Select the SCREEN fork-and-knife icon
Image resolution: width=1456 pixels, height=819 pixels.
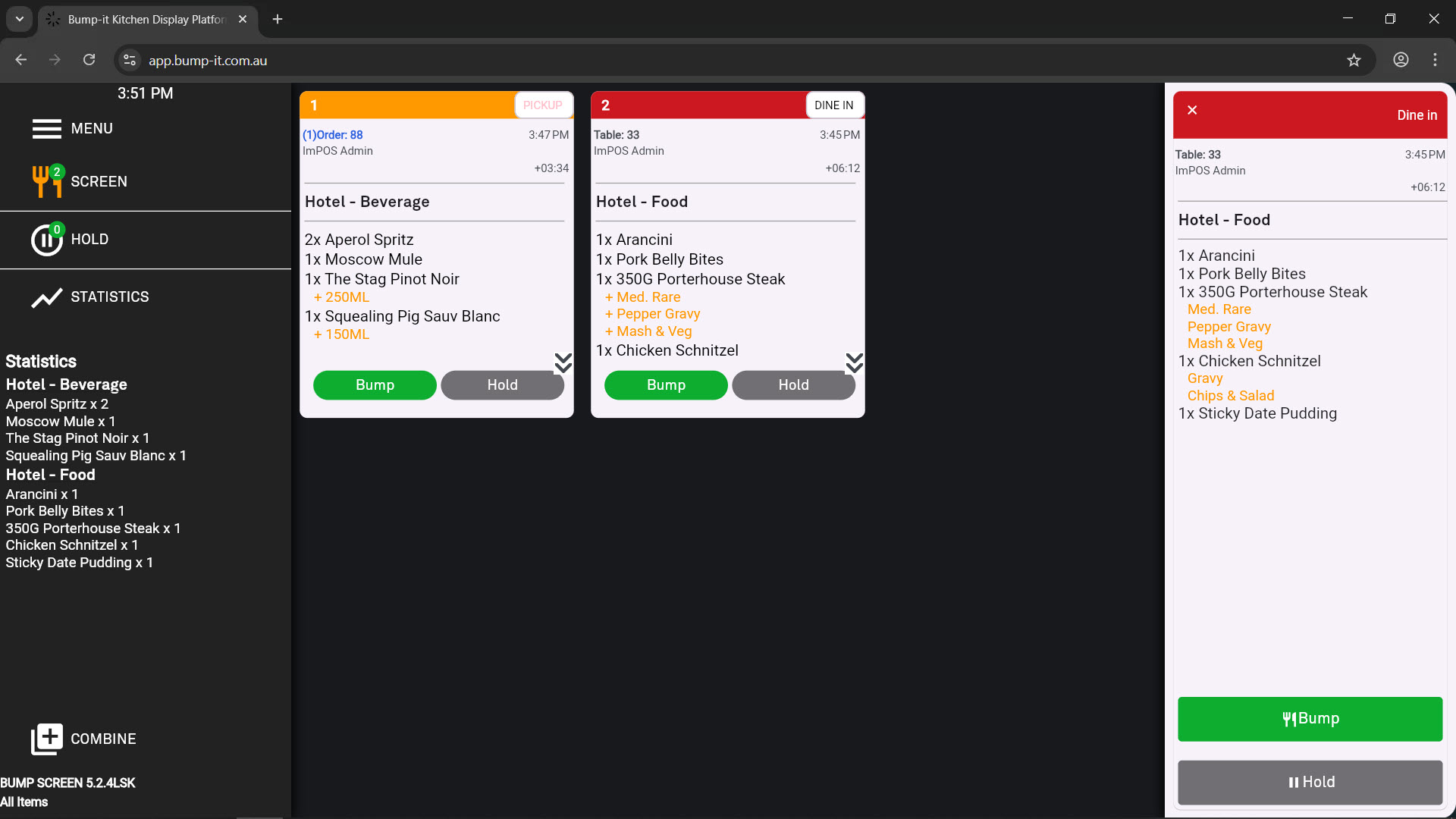point(46,181)
